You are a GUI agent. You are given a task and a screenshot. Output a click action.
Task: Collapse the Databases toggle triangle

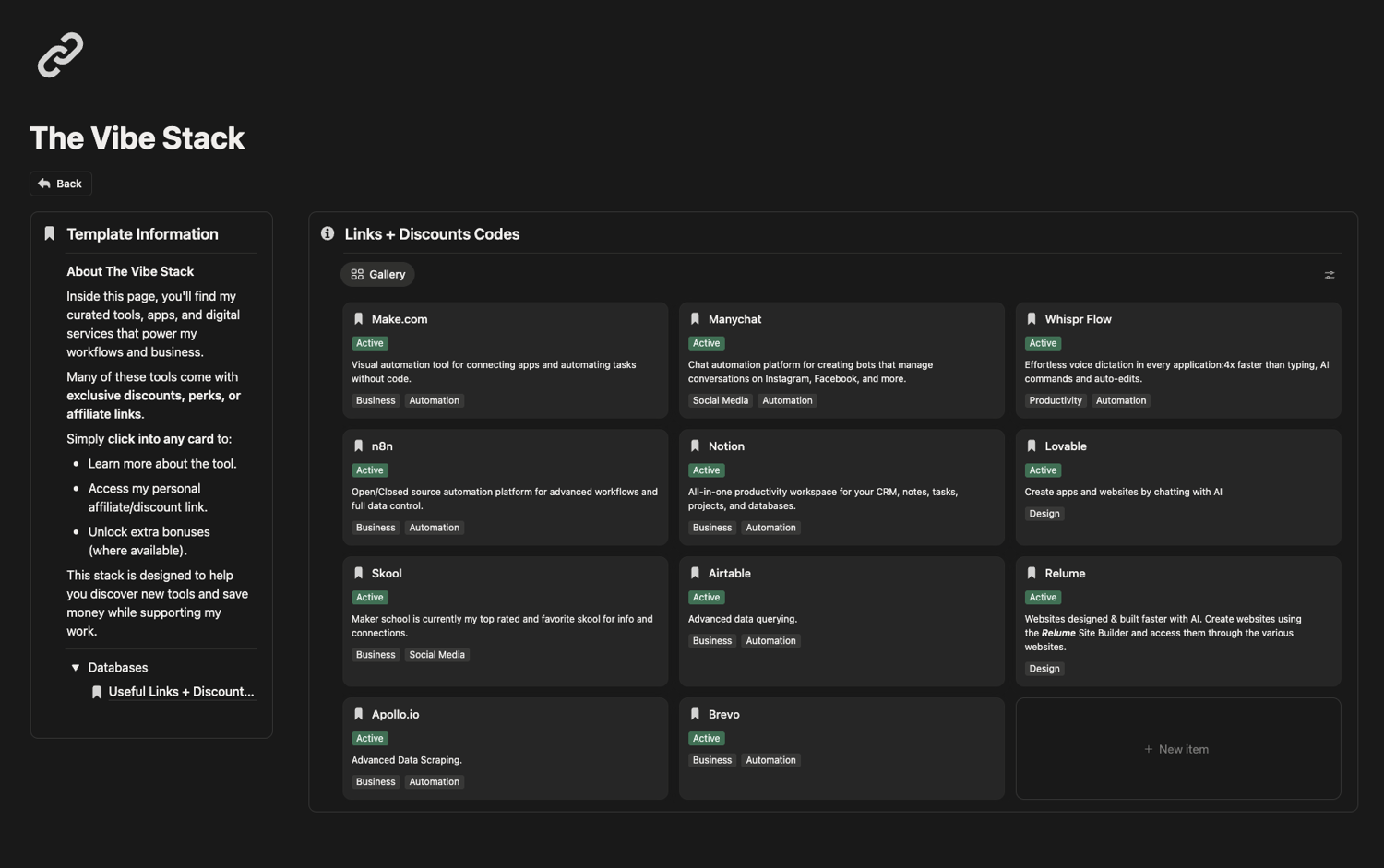pyautogui.click(x=76, y=668)
